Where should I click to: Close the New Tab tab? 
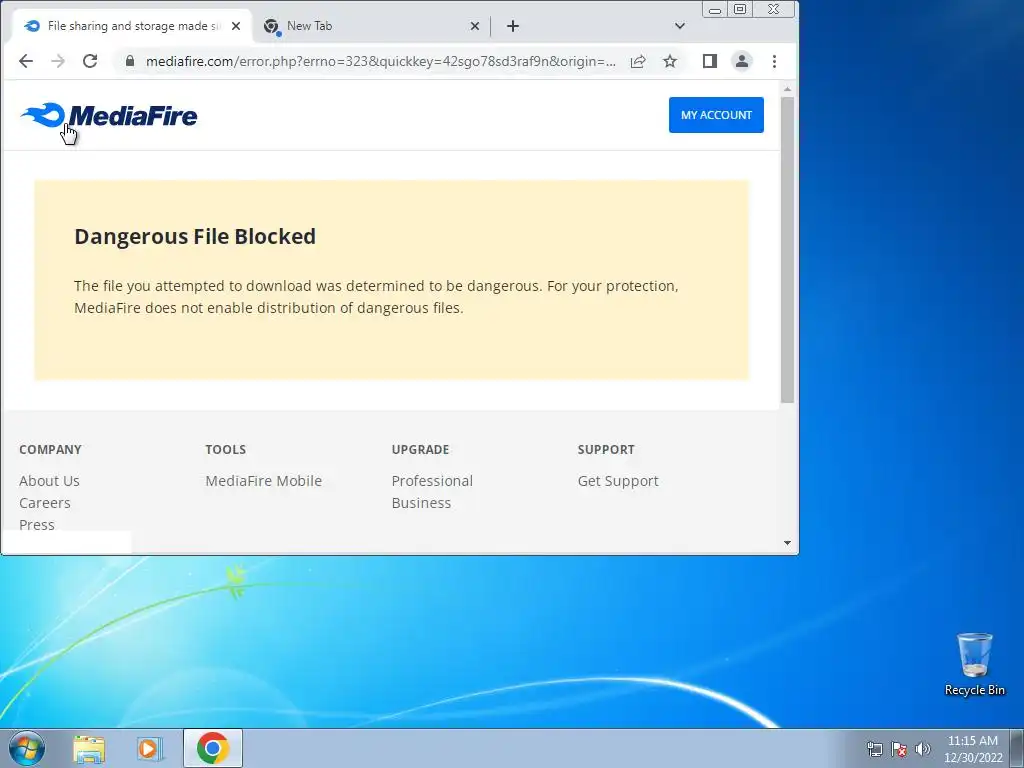[475, 26]
